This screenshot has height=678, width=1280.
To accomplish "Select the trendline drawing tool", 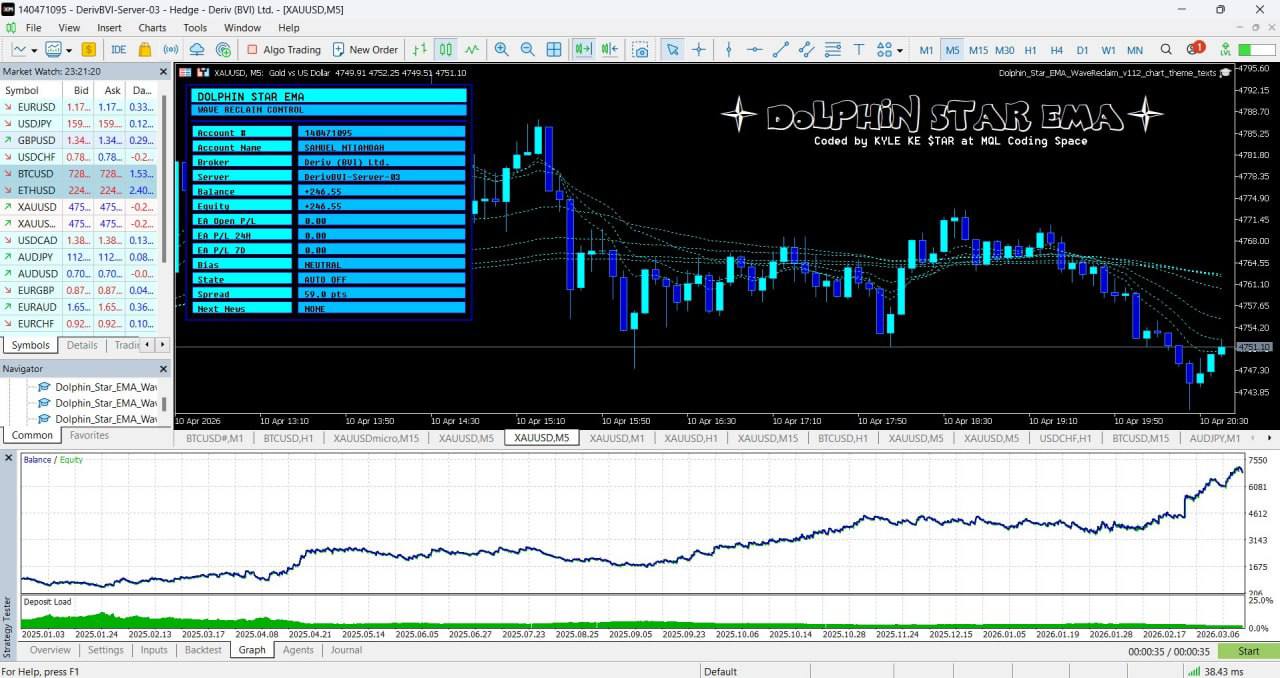I will 781,49.
